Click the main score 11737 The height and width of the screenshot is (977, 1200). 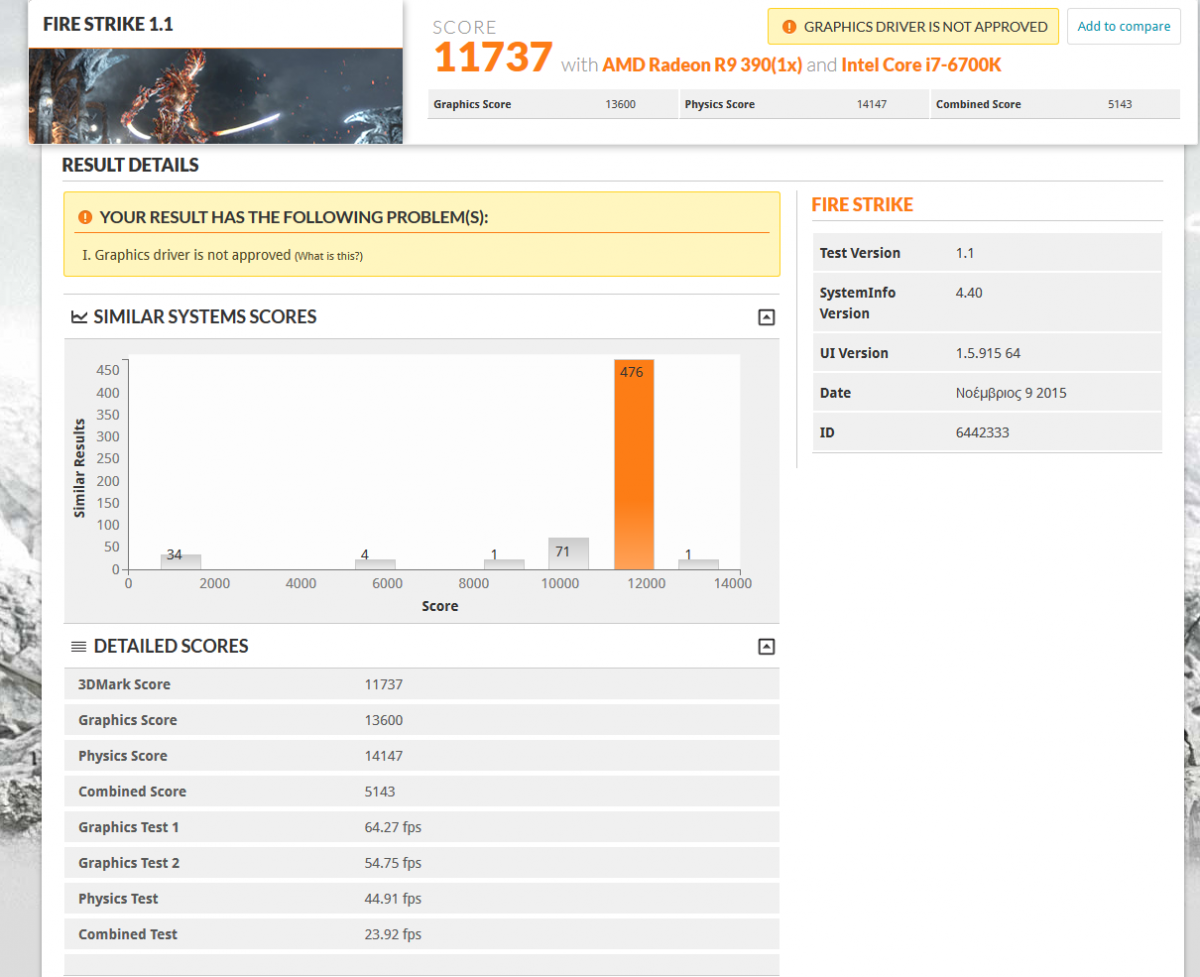(x=493, y=57)
